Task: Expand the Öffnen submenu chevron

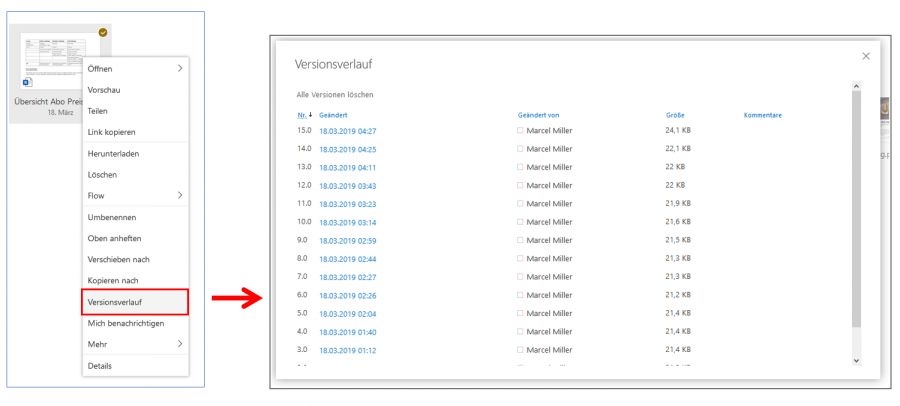Action: [x=180, y=68]
